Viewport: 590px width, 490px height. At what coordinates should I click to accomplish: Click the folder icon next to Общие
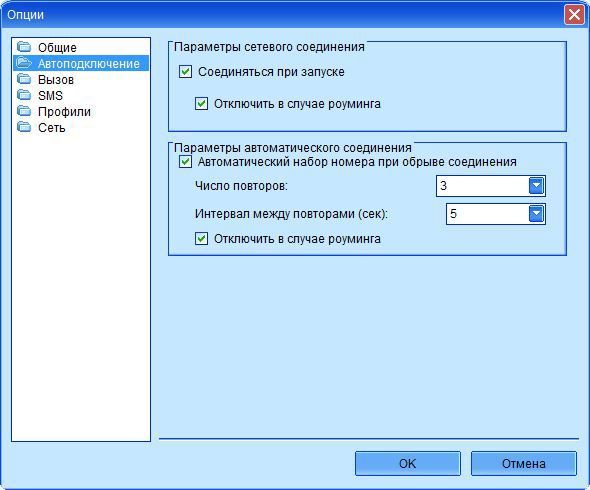24,47
